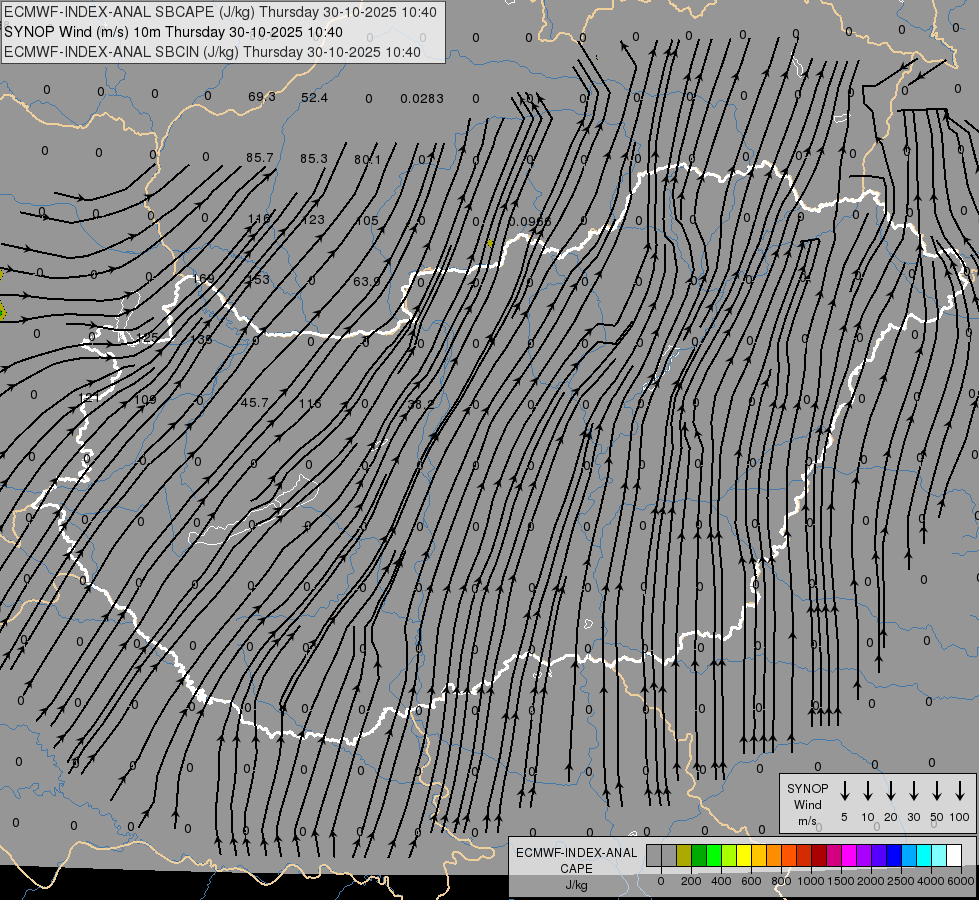Screen dimensions: 979x900
Task: Select the 30 m/s wind legend arrow
Action: click(914, 791)
